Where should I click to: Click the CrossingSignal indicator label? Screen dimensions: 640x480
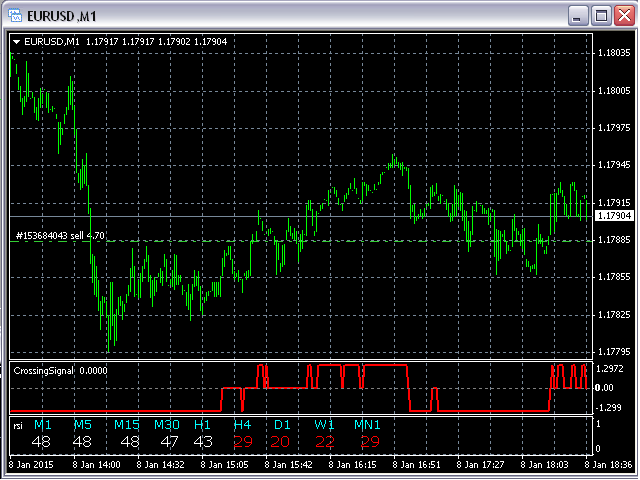[46, 370]
